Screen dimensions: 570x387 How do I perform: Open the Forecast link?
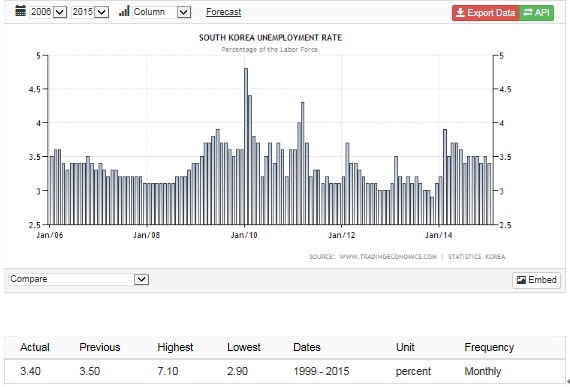224,12
